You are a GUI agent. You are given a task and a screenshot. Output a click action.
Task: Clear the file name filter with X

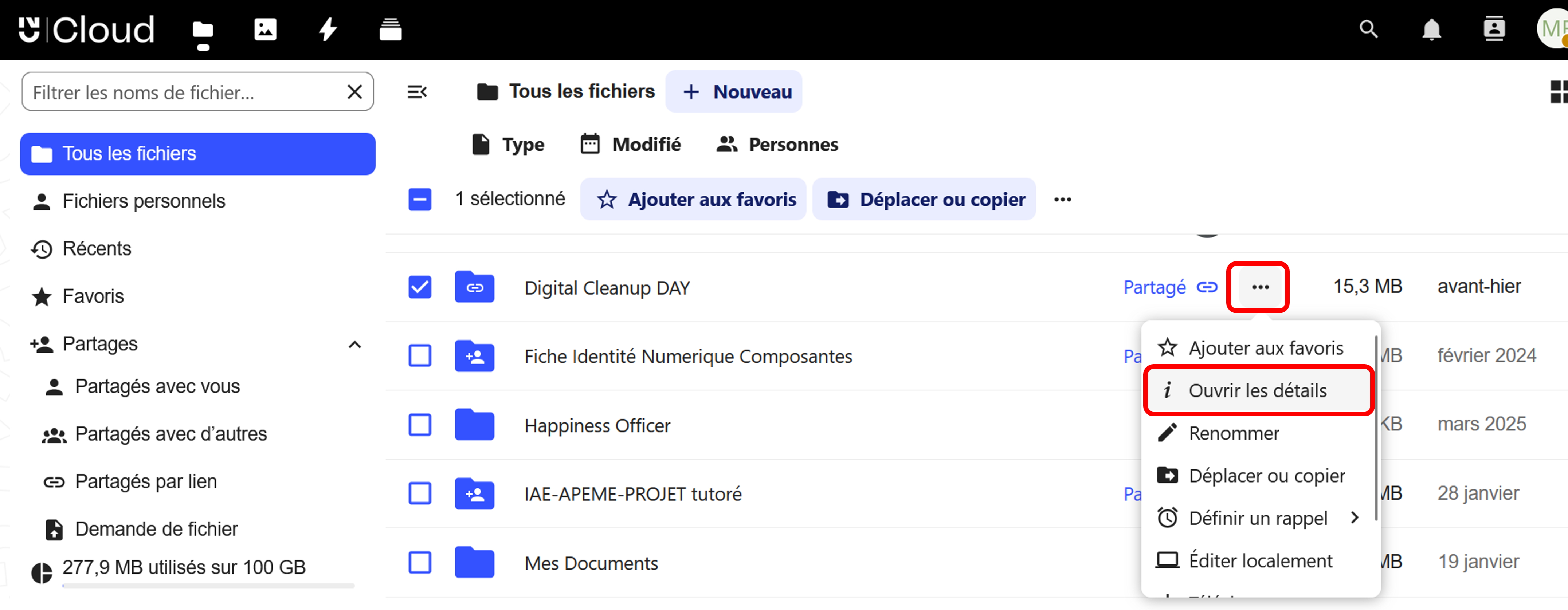tap(355, 92)
